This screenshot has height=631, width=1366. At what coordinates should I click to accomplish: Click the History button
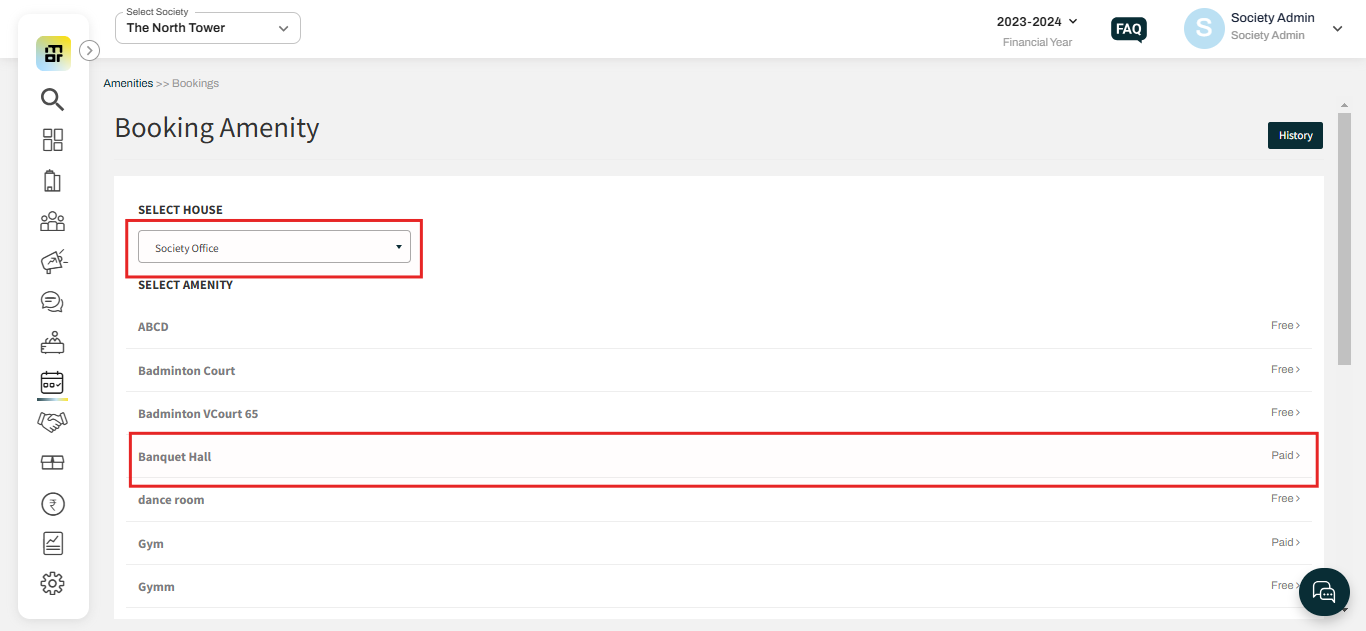point(1295,135)
